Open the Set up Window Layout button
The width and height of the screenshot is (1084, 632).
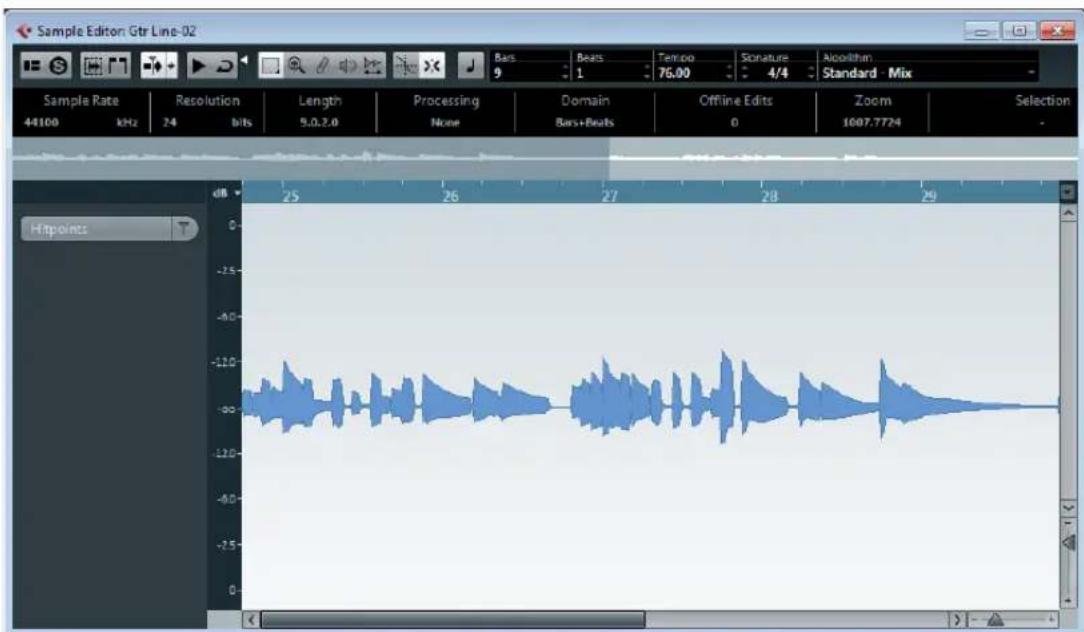(32, 66)
